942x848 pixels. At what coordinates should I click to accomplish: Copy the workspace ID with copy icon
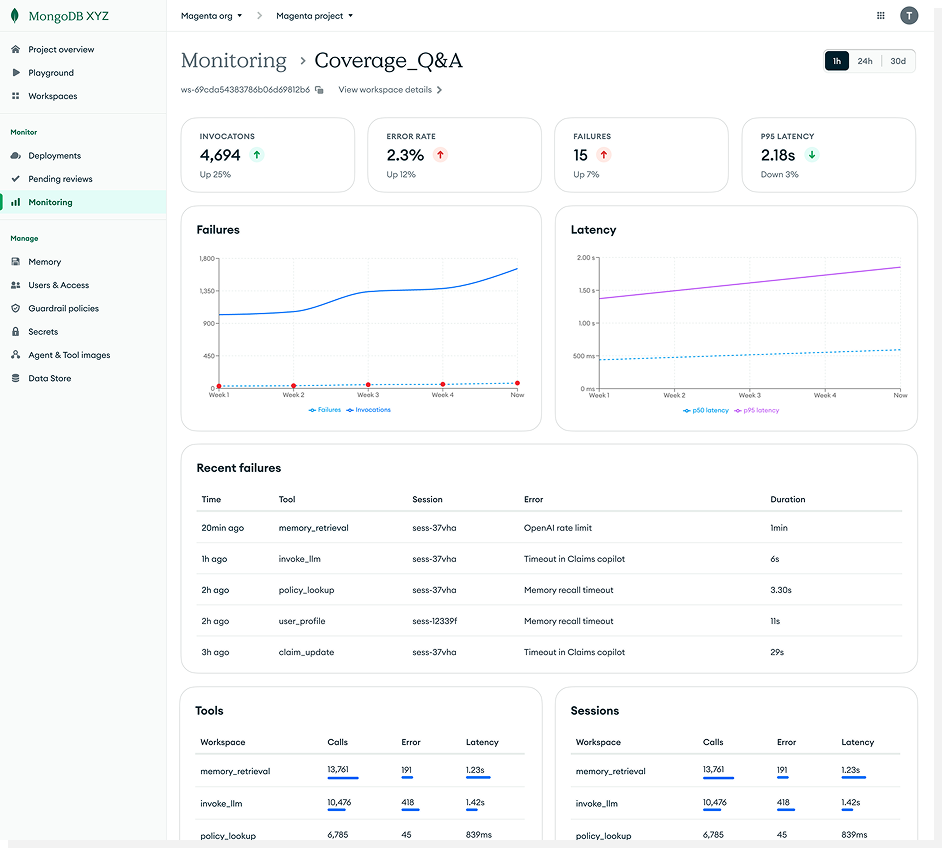[x=320, y=89]
